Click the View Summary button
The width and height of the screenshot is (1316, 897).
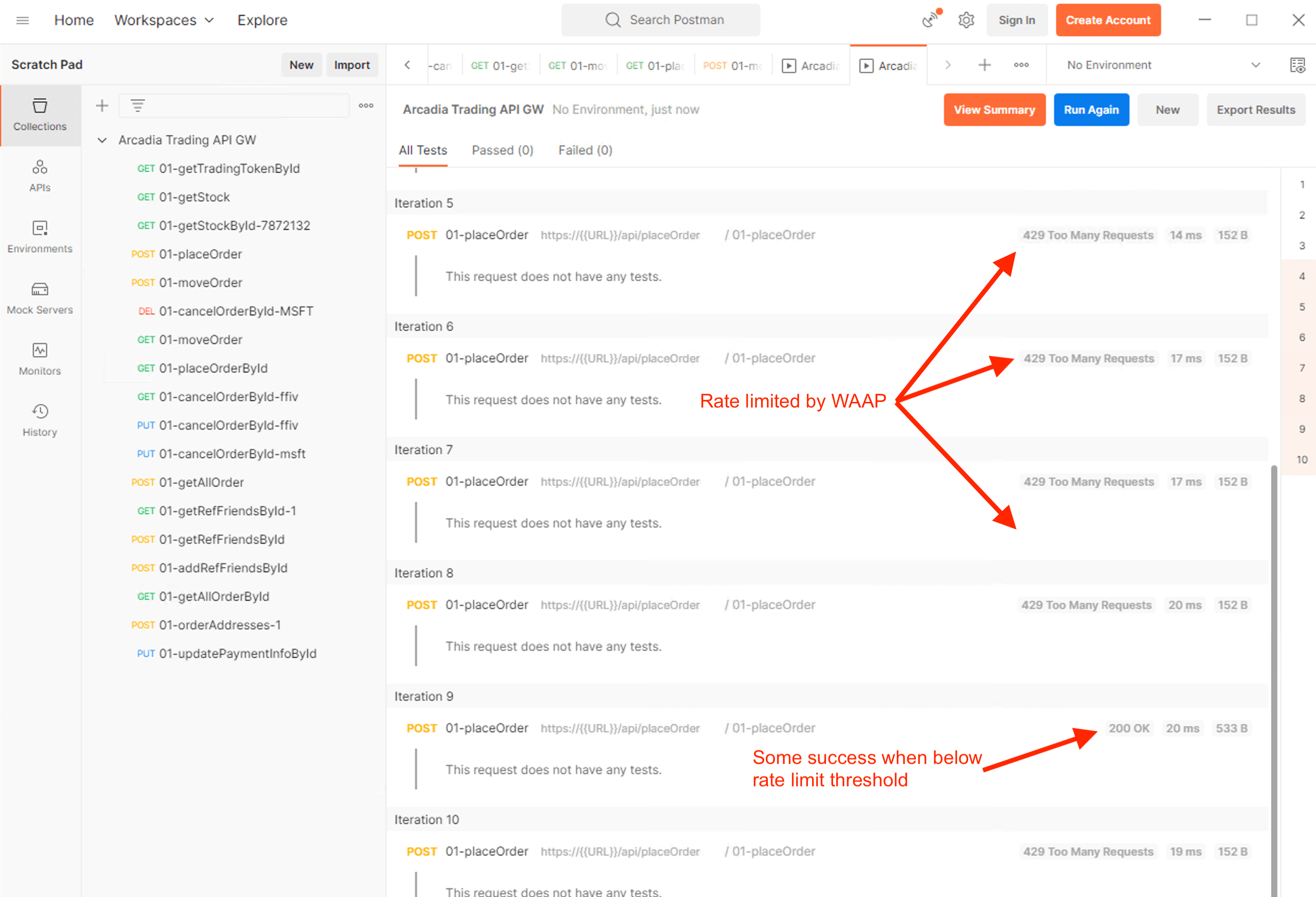[994, 110]
